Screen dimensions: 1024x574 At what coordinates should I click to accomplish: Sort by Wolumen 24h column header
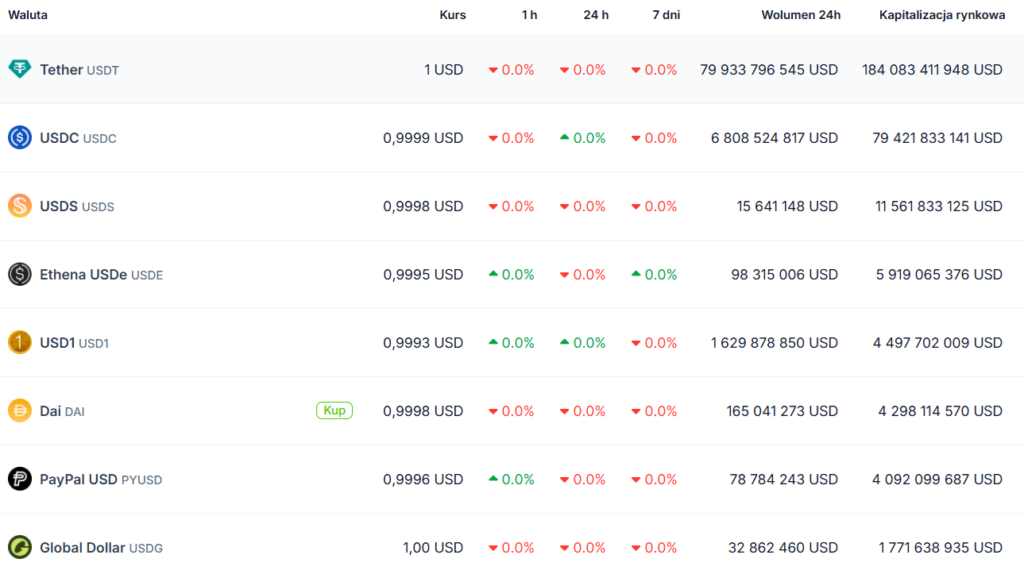click(800, 15)
